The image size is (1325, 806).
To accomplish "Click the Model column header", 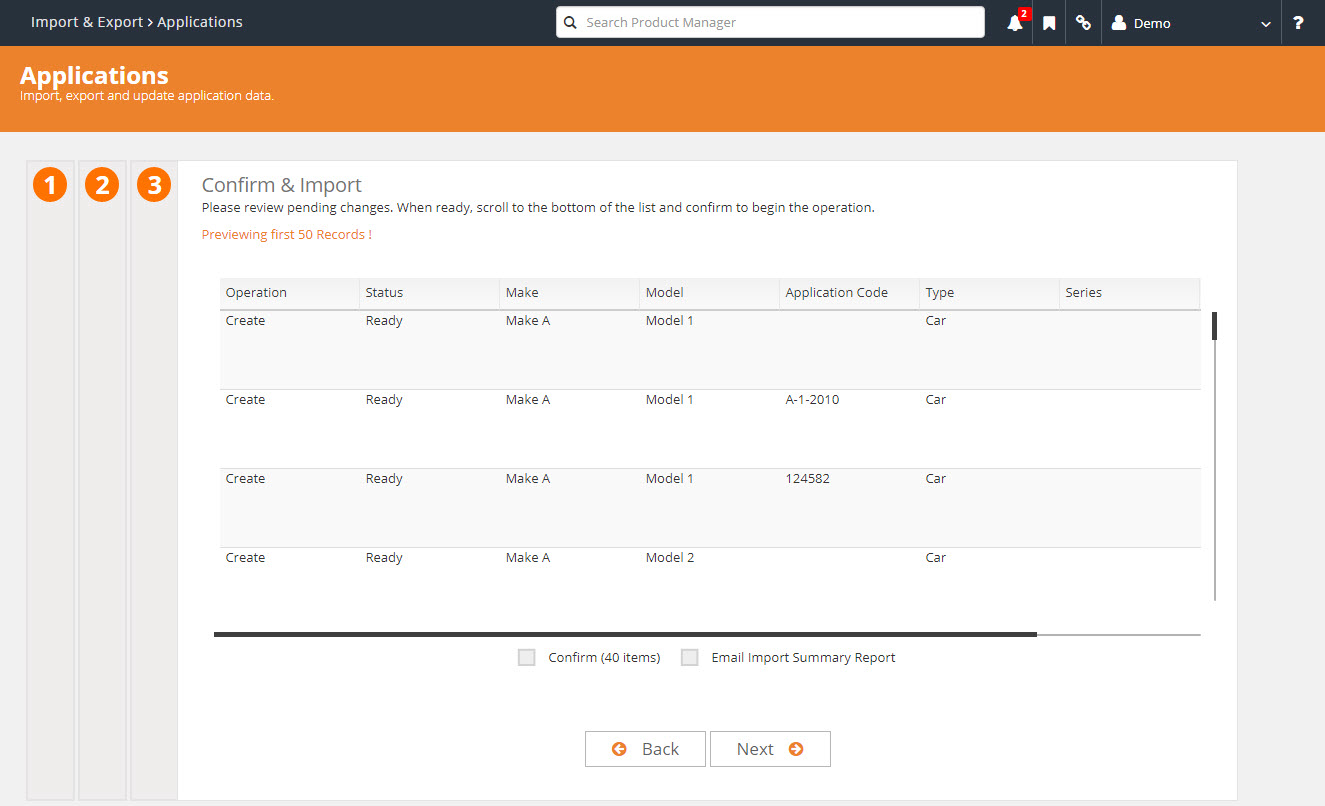I will [x=710, y=293].
